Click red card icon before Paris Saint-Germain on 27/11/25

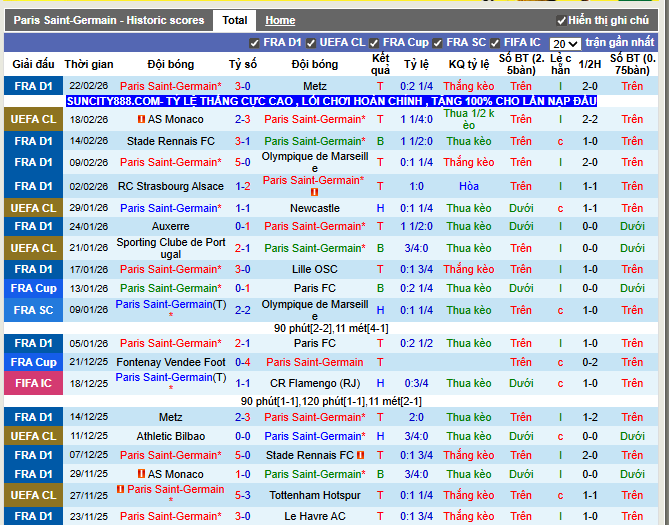(x=120, y=490)
